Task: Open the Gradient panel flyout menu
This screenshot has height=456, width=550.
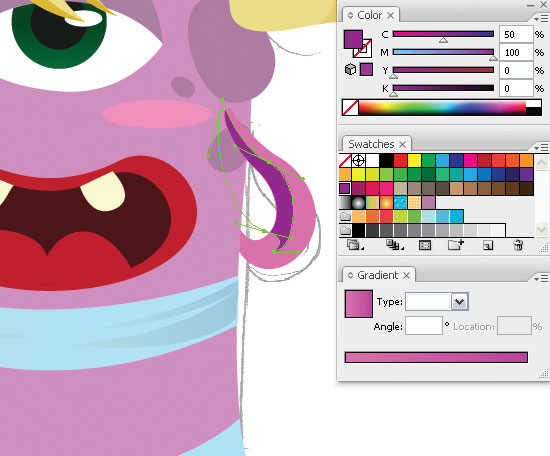Action: point(541,279)
